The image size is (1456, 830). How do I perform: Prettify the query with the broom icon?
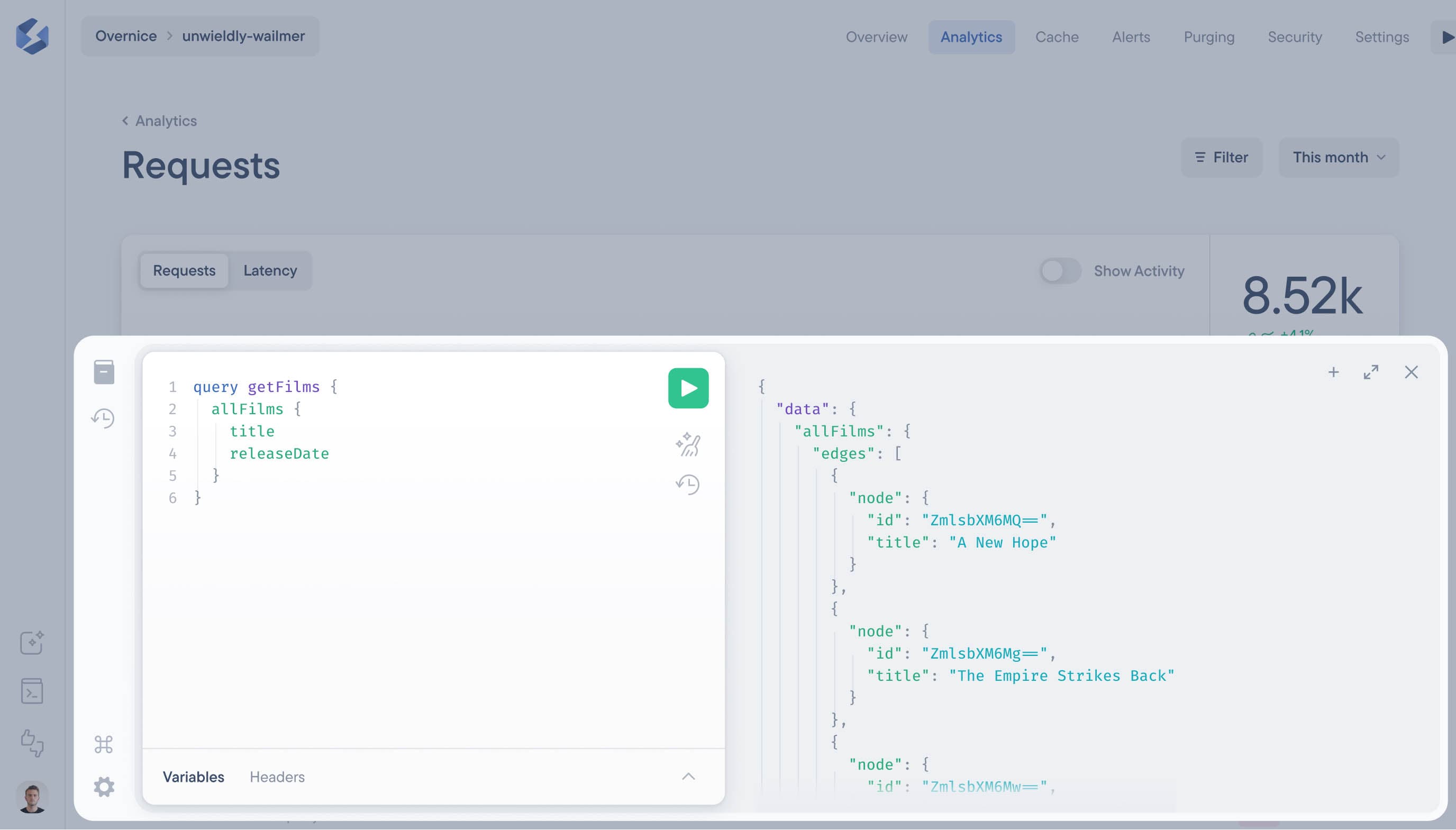[x=688, y=445]
